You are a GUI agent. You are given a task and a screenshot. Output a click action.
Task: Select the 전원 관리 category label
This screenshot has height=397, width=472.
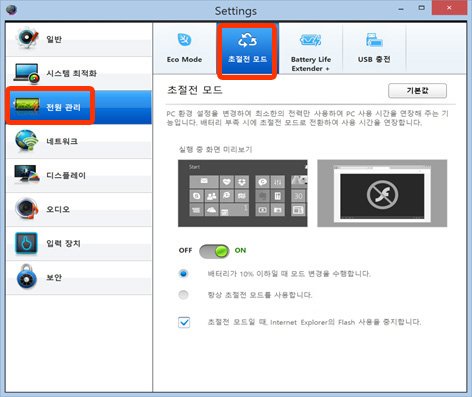point(63,107)
